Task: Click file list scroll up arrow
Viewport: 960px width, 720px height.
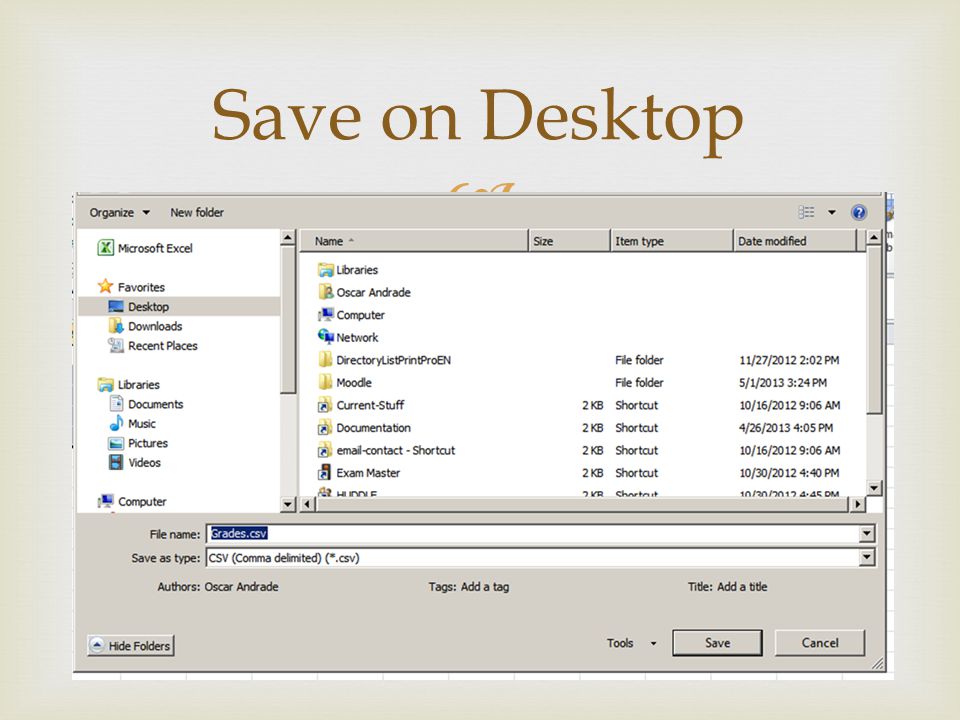Action: click(874, 237)
